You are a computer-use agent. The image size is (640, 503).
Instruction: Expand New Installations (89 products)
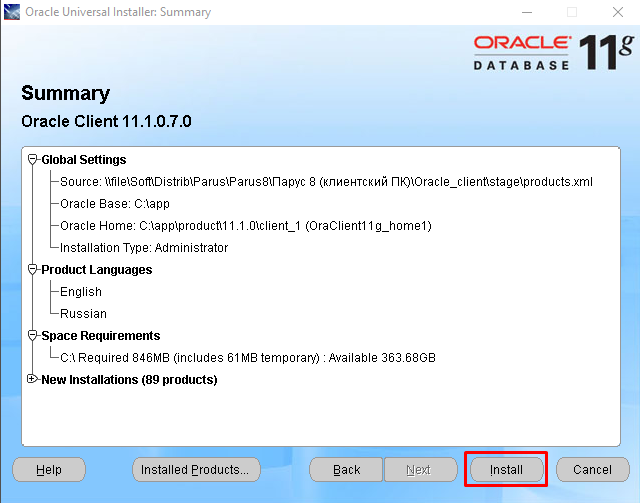click(x=33, y=379)
